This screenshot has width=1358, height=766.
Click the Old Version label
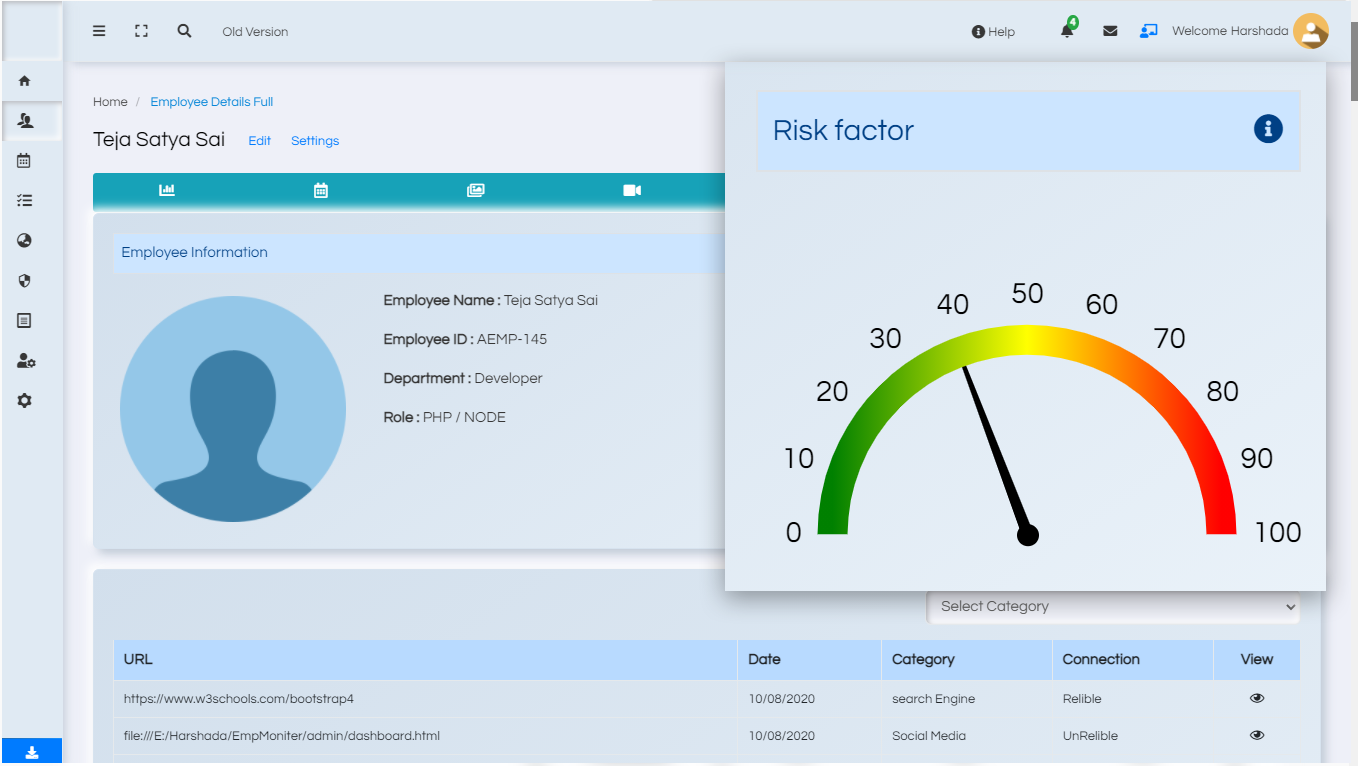click(x=254, y=31)
